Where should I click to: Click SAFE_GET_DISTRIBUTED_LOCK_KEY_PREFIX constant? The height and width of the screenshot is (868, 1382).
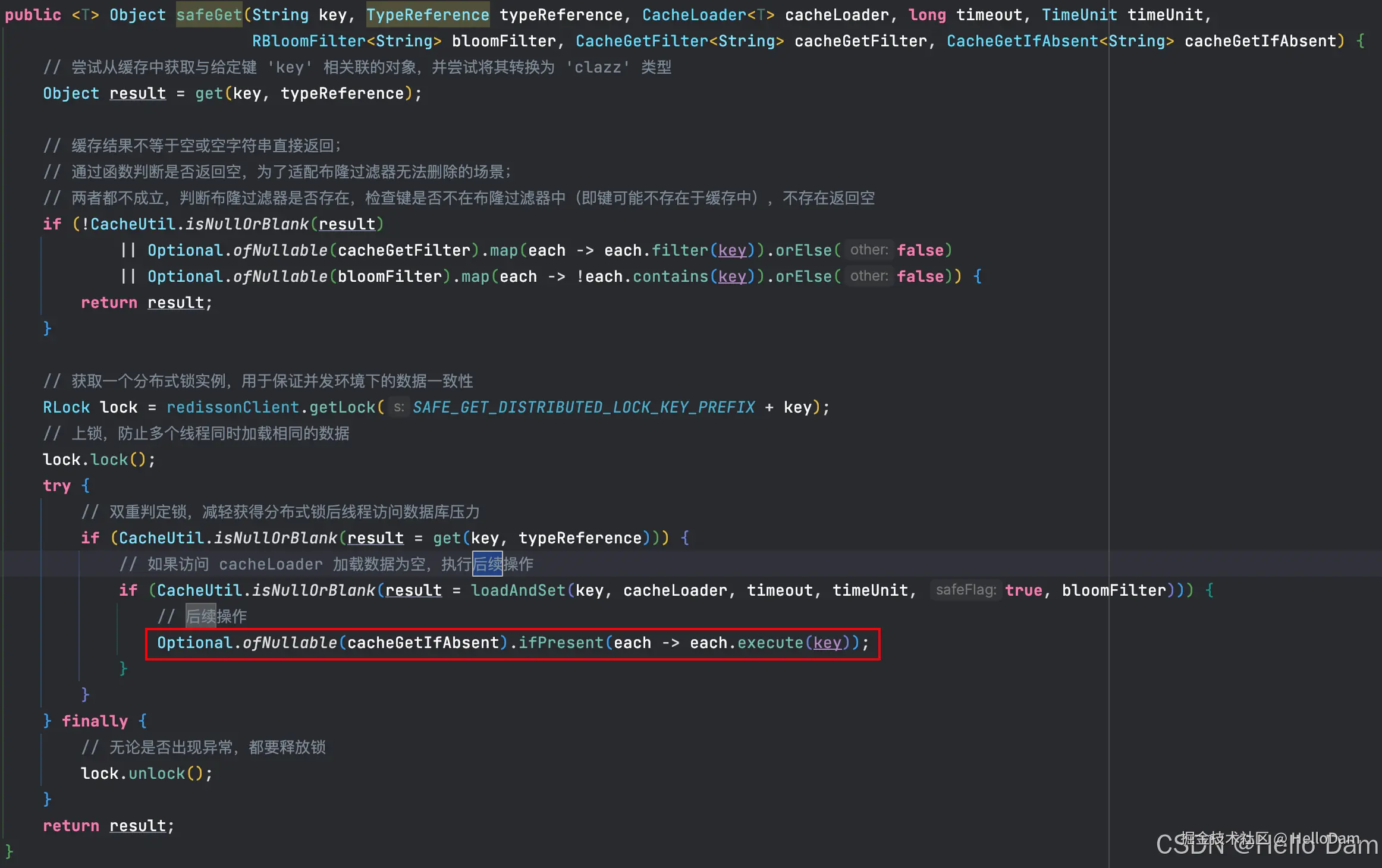point(583,407)
